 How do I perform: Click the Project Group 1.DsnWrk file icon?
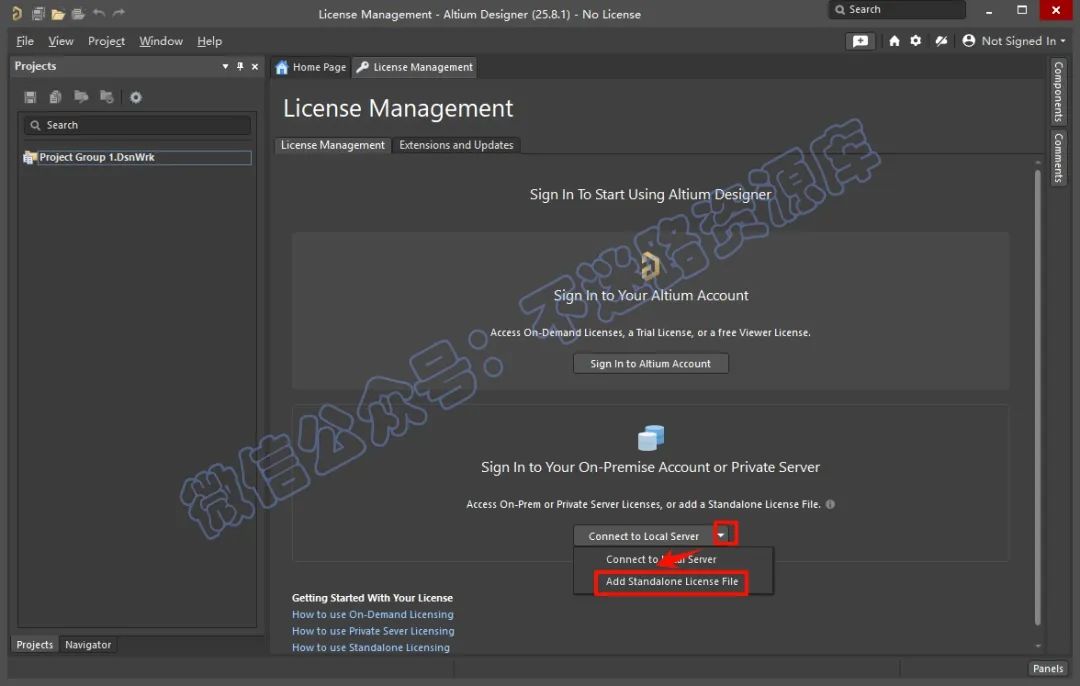pyautogui.click(x=30, y=158)
